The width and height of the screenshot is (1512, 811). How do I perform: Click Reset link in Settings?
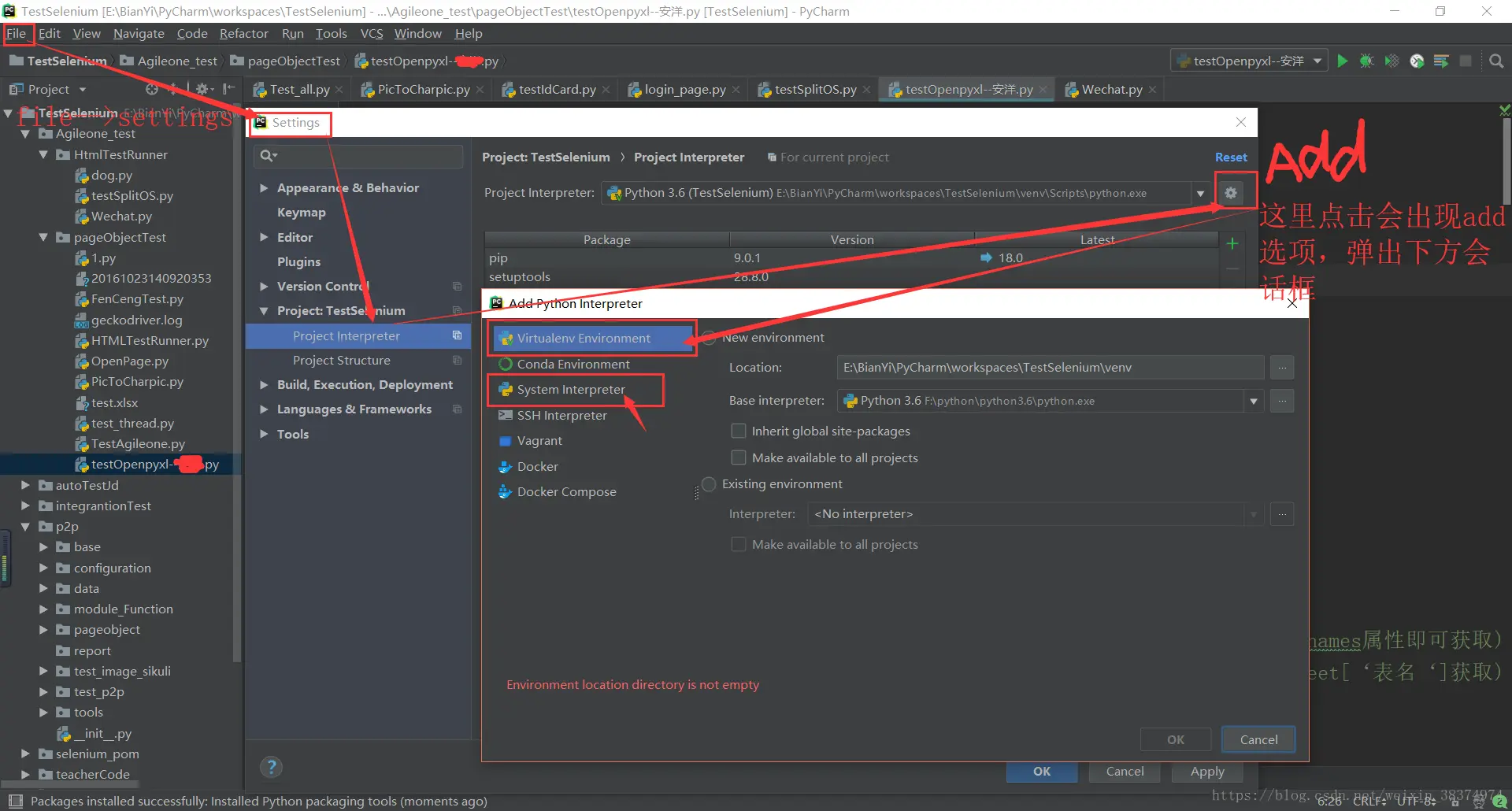(x=1231, y=157)
